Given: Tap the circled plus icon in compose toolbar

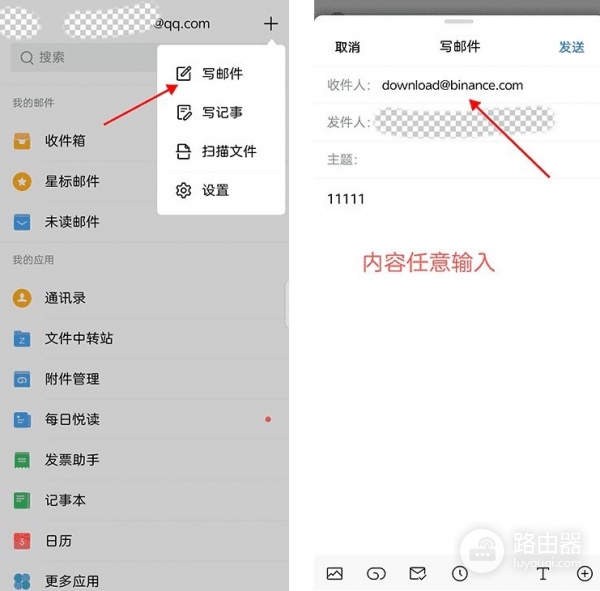Looking at the screenshot, I should pos(584,573).
